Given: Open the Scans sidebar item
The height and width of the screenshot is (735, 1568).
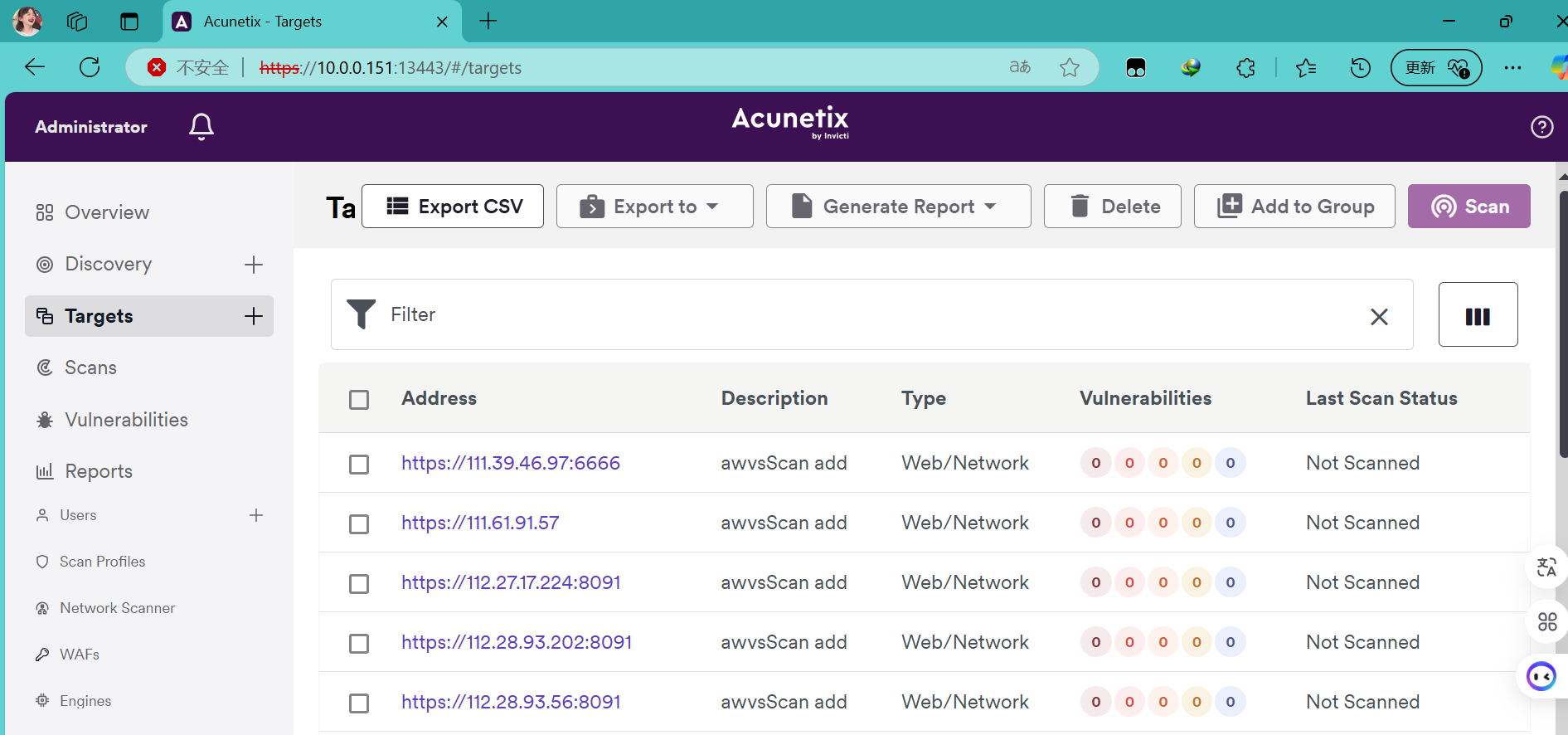Looking at the screenshot, I should pos(90,367).
